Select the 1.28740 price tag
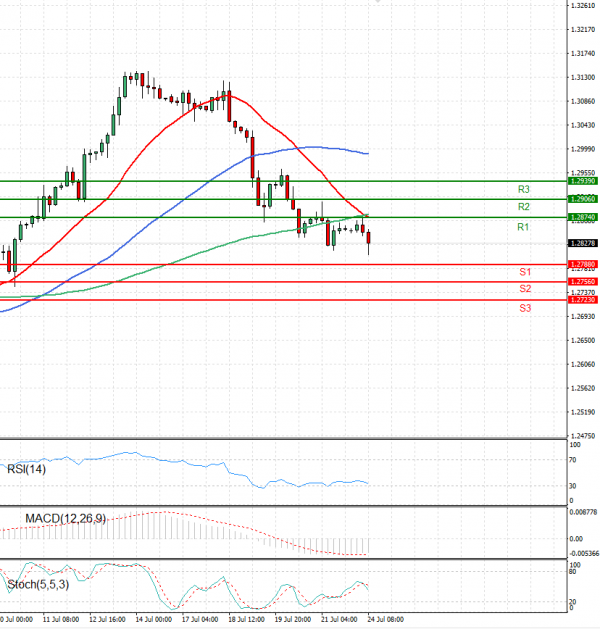 pyautogui.click(x=583, y=217)
